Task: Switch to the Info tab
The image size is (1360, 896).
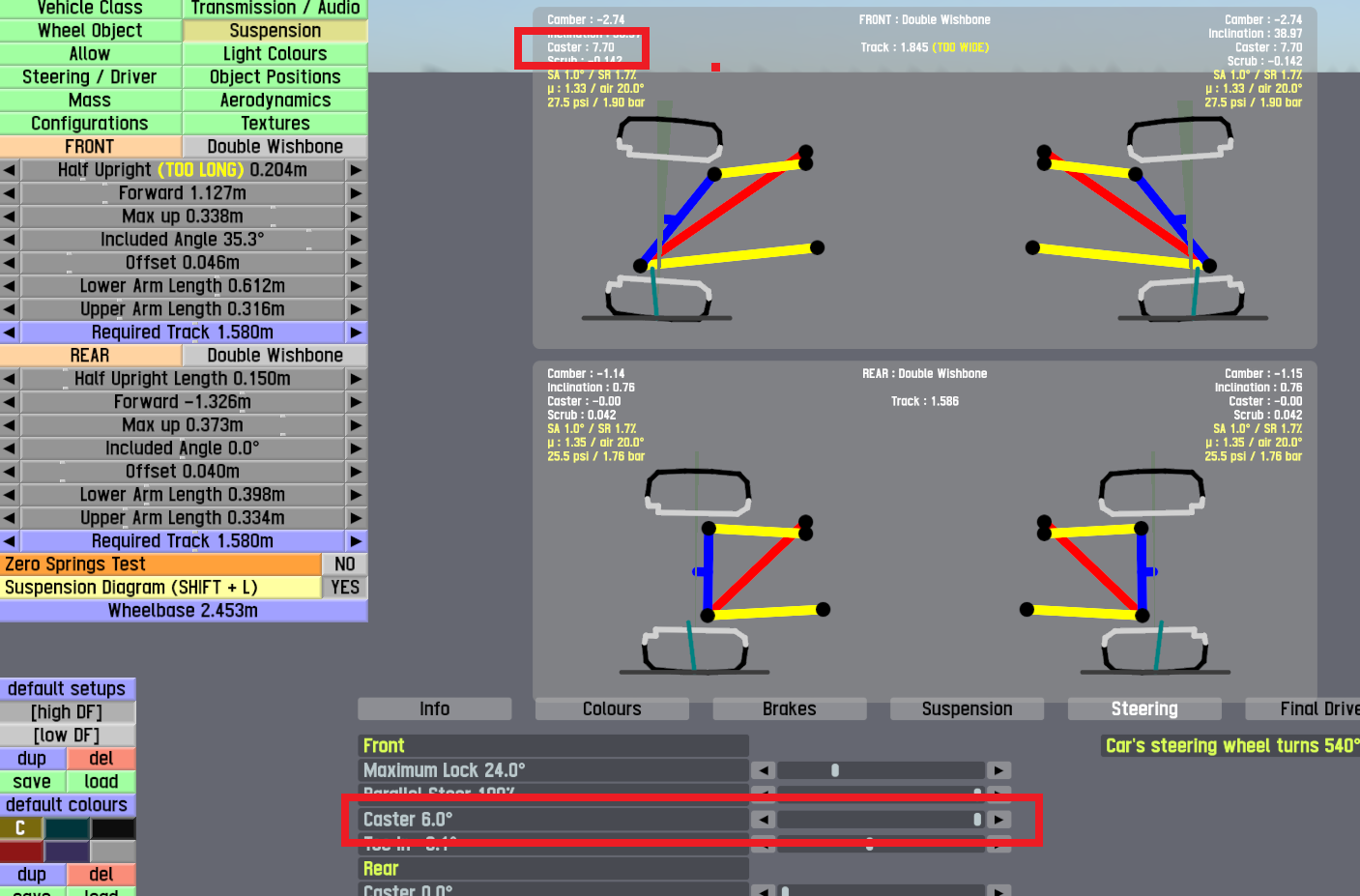Action: pos(435,709)
